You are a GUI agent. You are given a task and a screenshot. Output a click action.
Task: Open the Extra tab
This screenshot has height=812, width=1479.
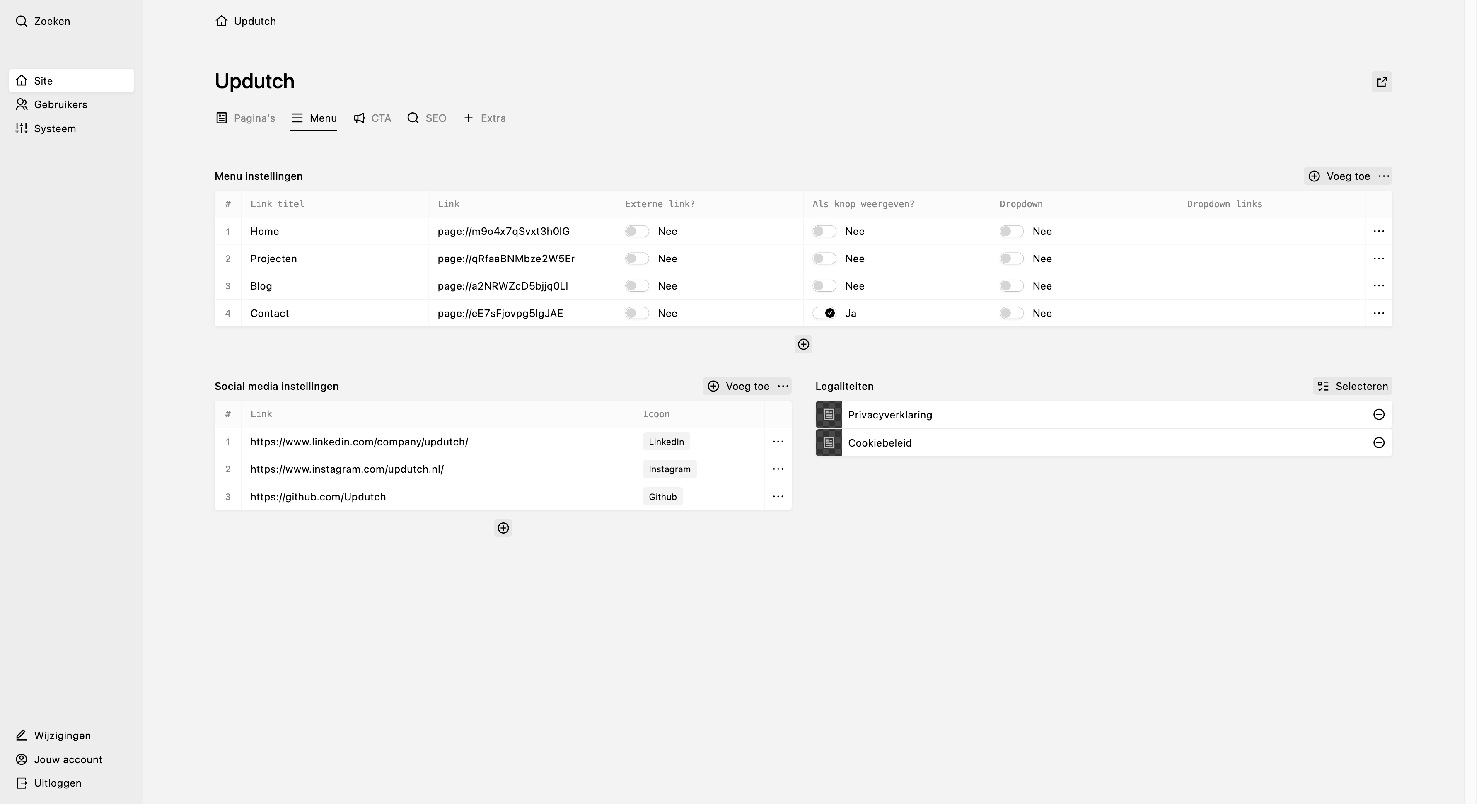click(486, 118)
